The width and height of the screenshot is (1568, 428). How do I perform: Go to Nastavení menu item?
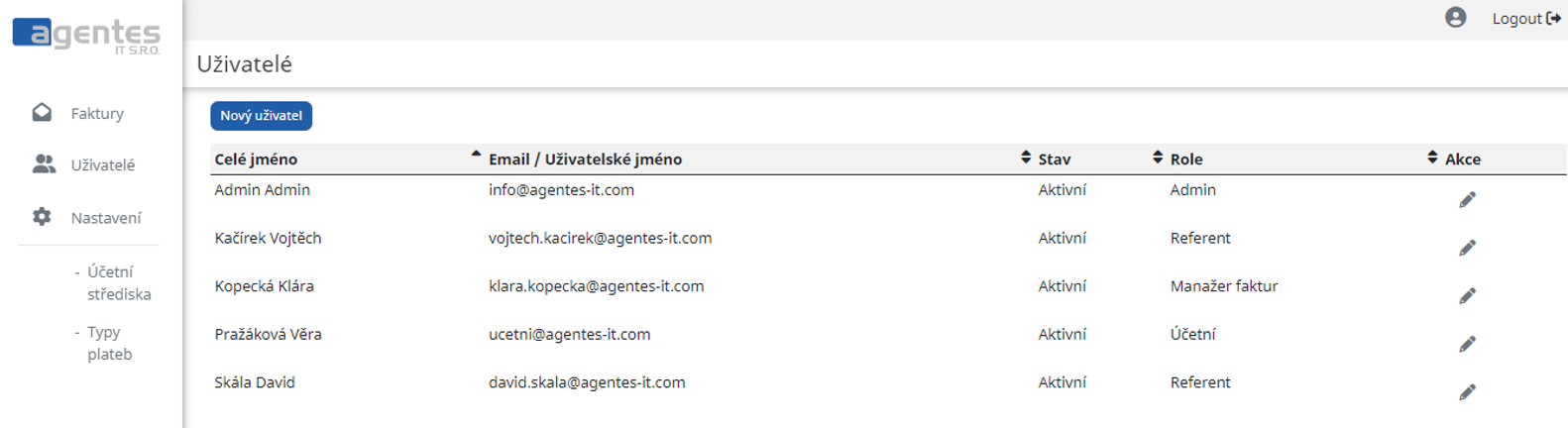coord(106,218)
